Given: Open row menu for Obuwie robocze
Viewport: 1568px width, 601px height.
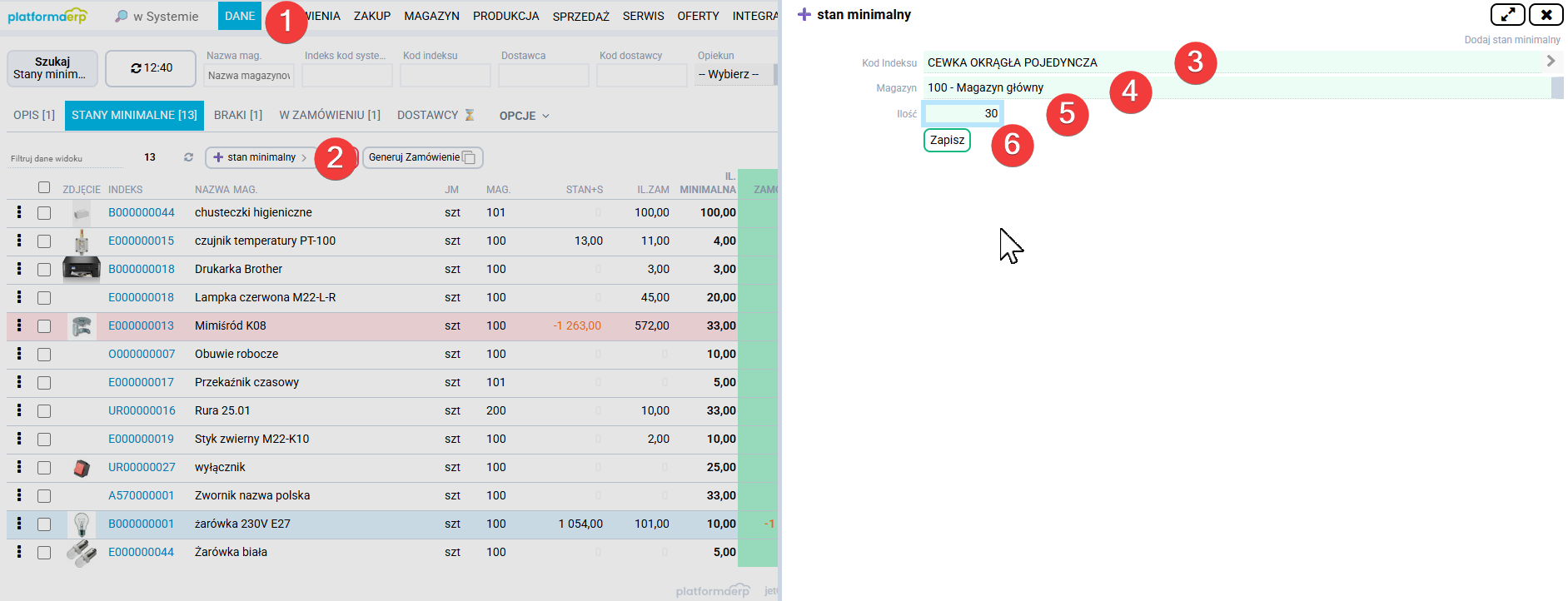Looking at the screenshot, I should tap(19, 354).
